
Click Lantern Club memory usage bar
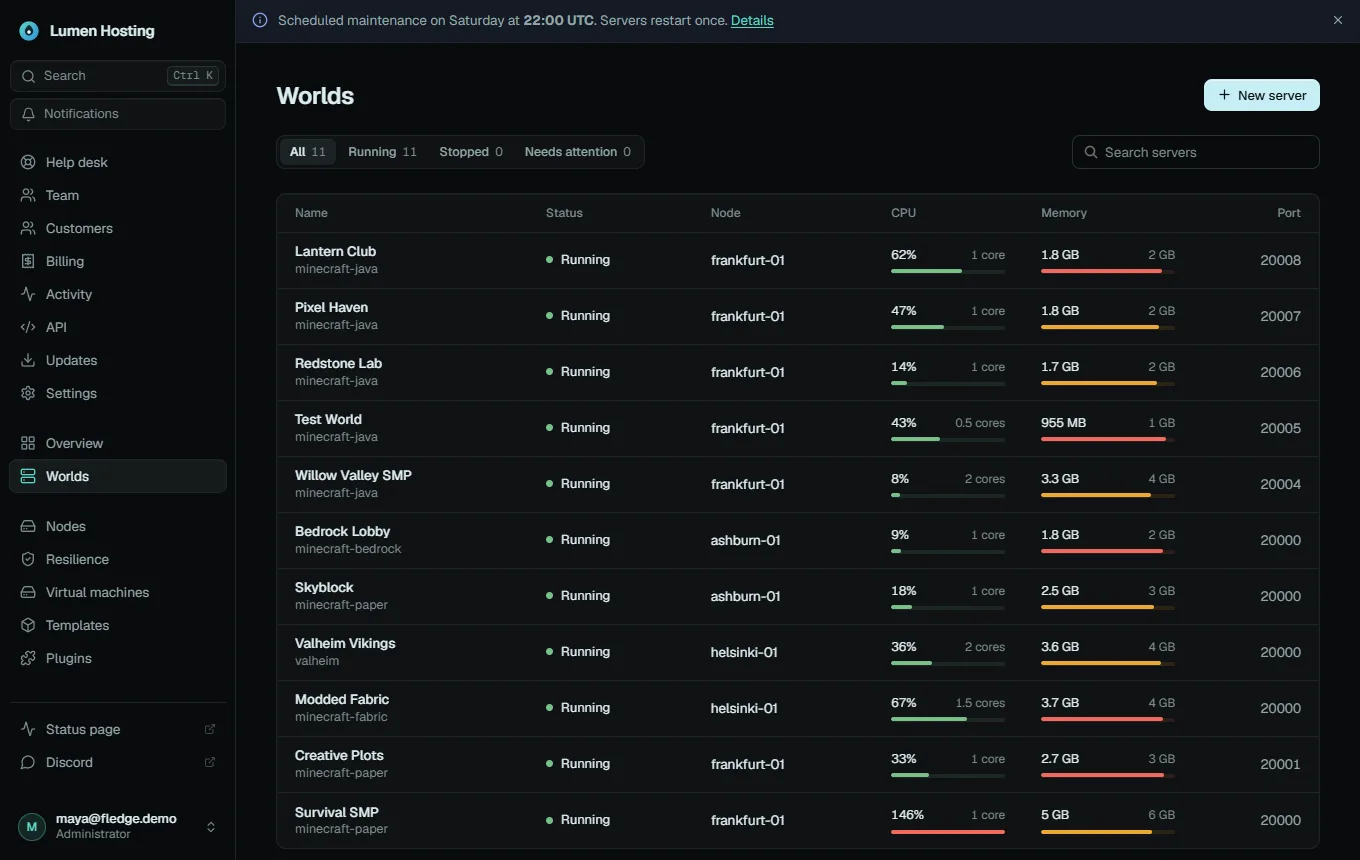pos(1108,271)
